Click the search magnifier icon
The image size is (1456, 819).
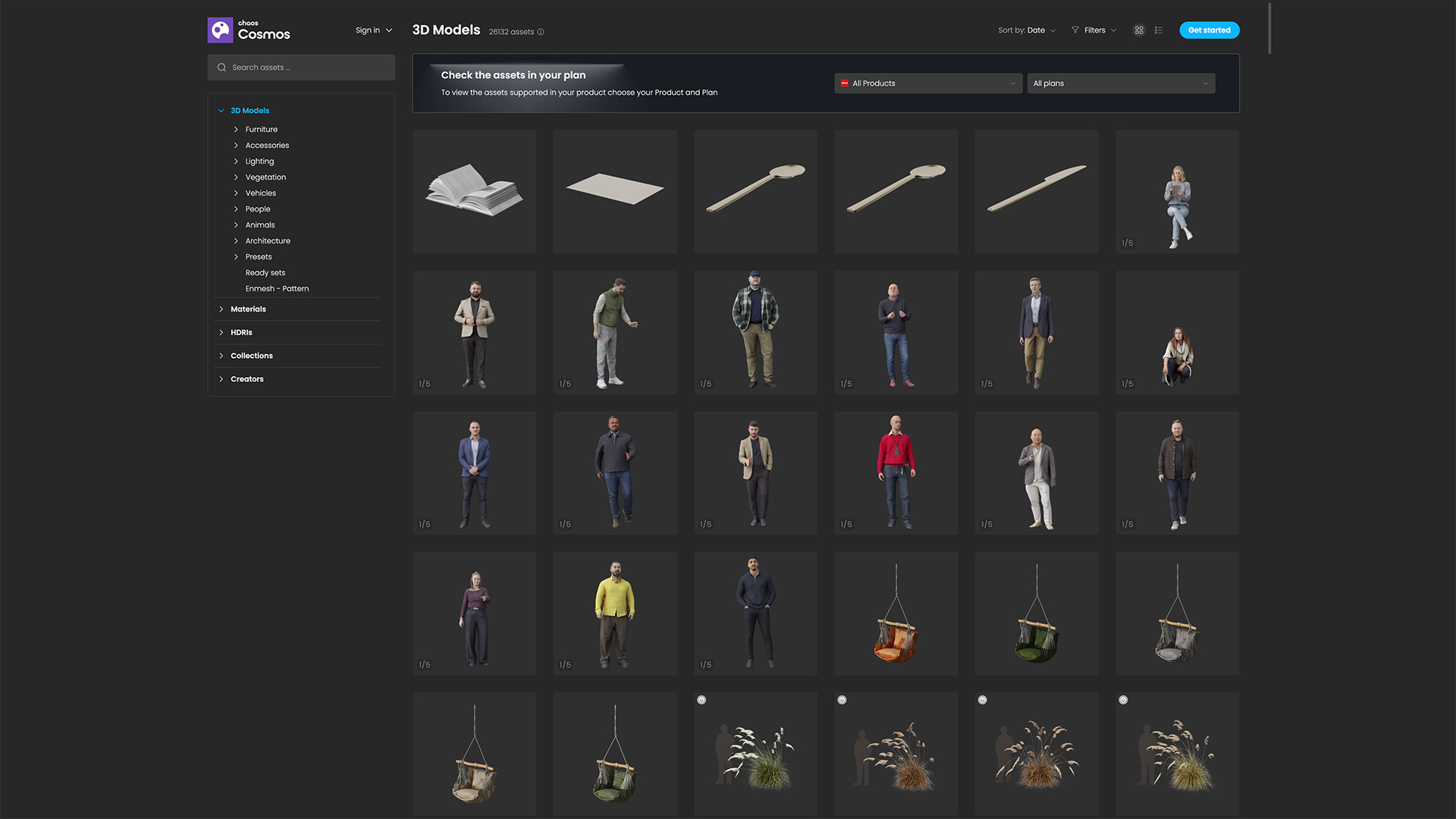(x=221, y=67)
